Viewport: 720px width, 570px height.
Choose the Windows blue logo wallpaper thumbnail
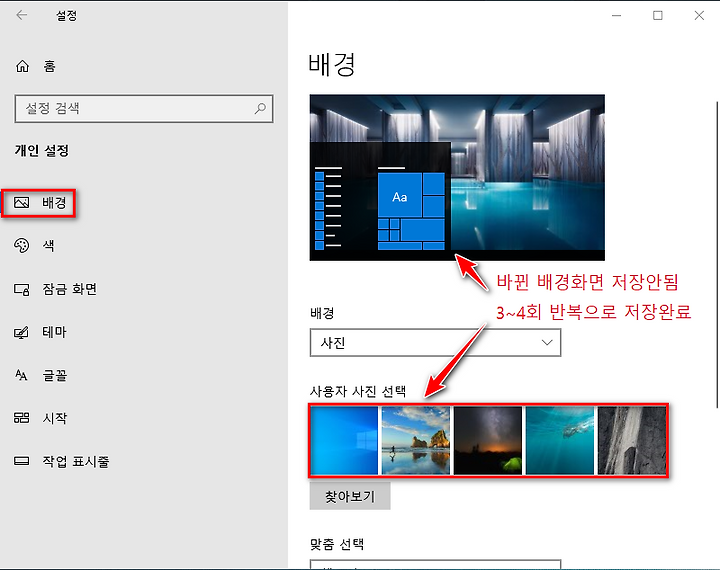[344, 440]
